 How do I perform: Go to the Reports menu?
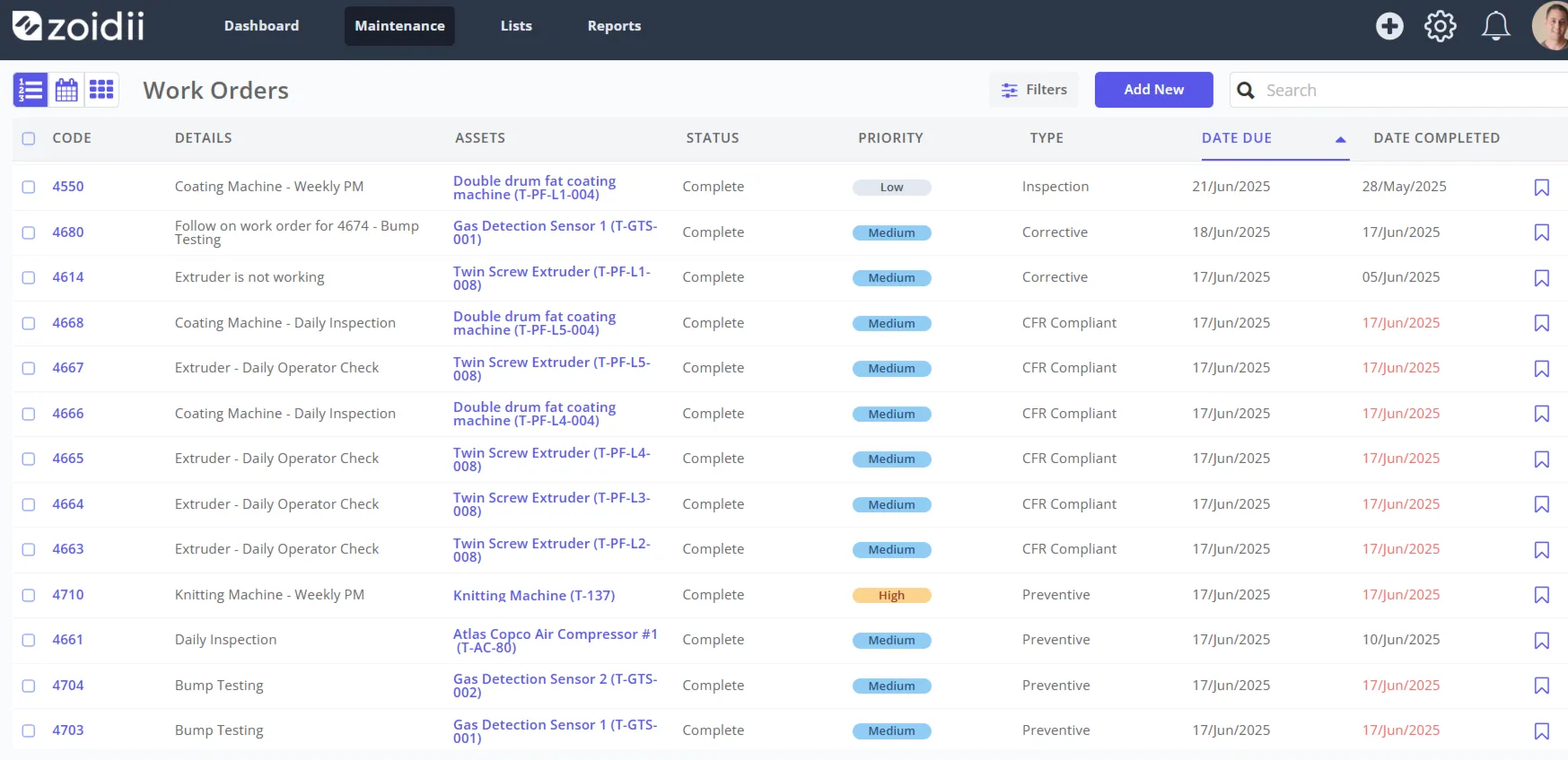click(614, 26)
